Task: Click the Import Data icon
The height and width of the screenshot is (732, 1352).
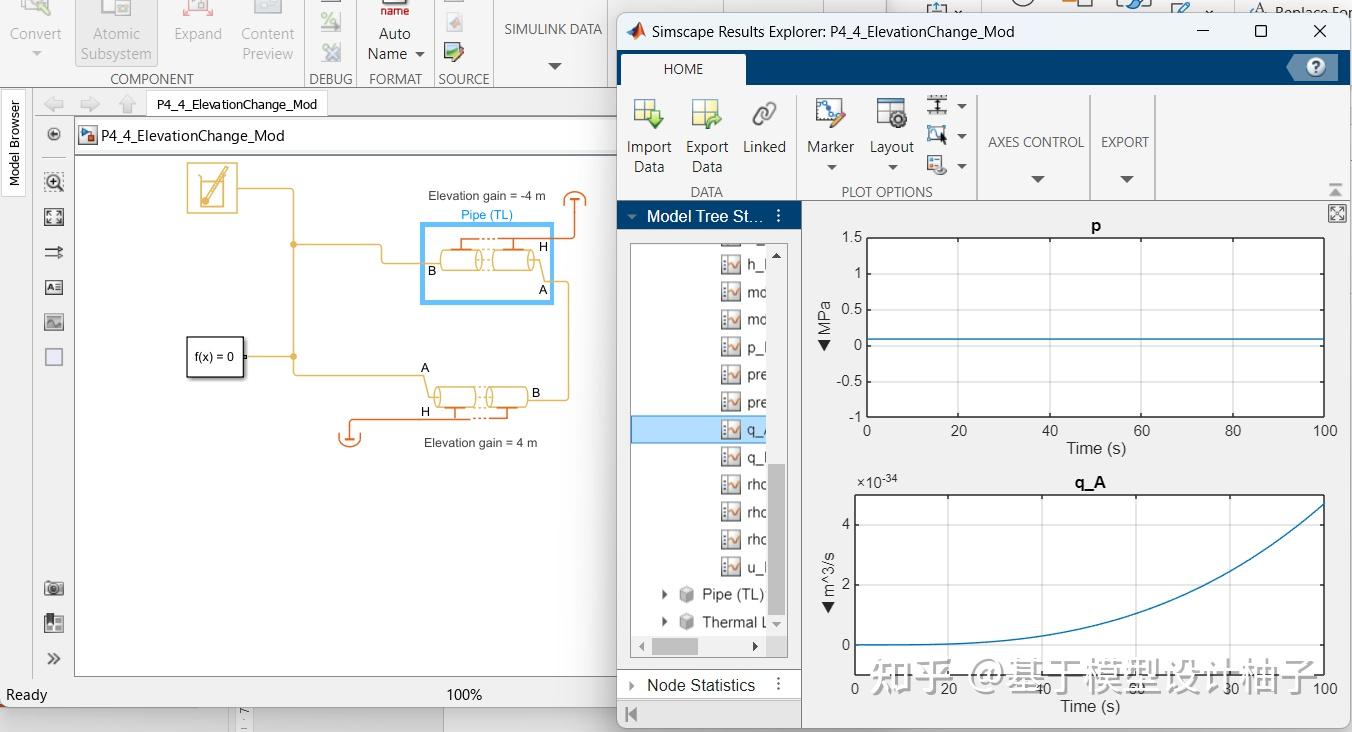Action: [649, 115]
